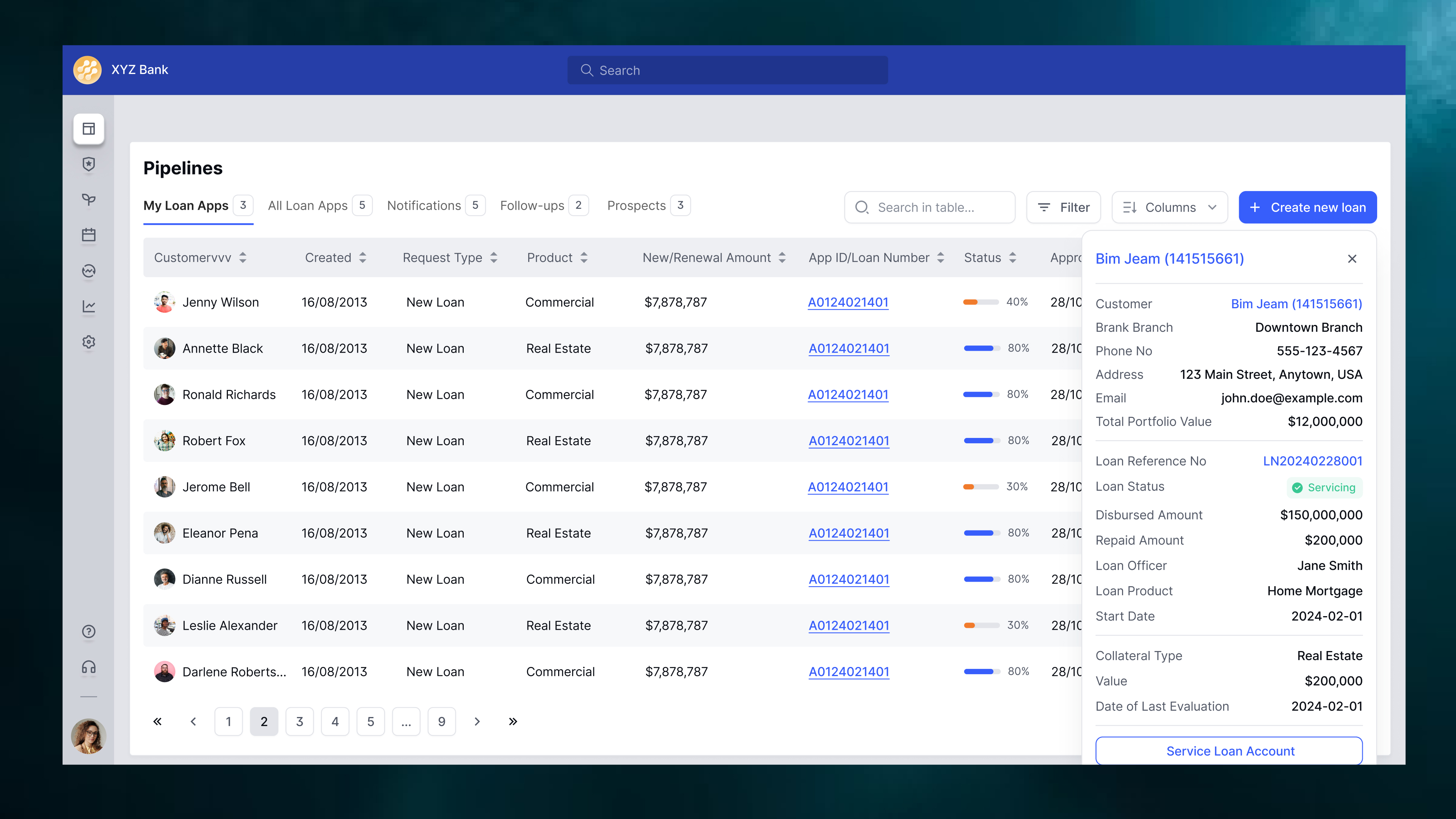The image size is (1456, 819).
Task: Go to page 9
Action: pyautogui.click(x=442, y=721)
